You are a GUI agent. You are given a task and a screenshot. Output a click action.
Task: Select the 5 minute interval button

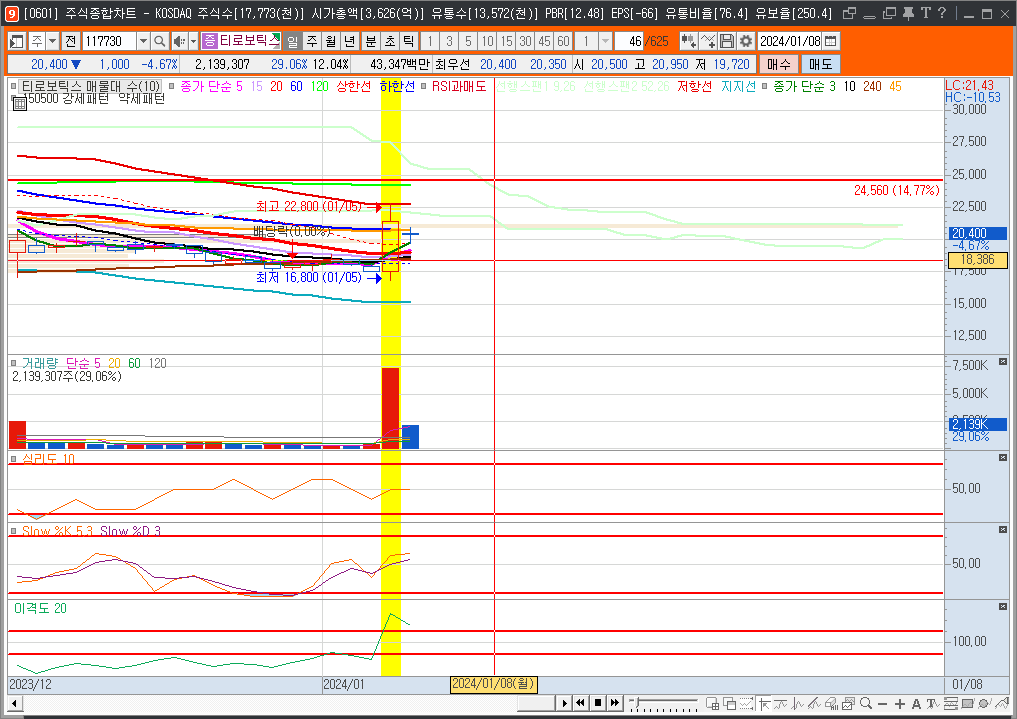pyautogui.click(x=468, y=41)
